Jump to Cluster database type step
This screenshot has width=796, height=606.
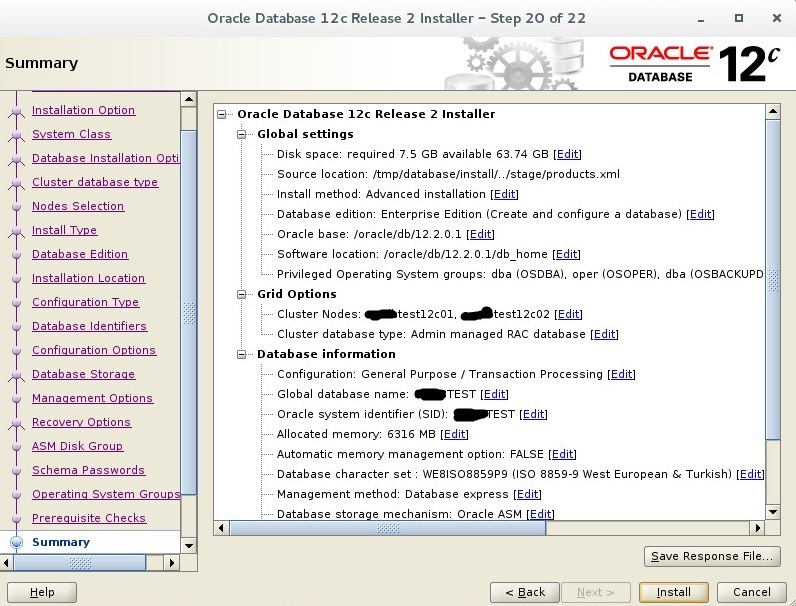(95, 182)
